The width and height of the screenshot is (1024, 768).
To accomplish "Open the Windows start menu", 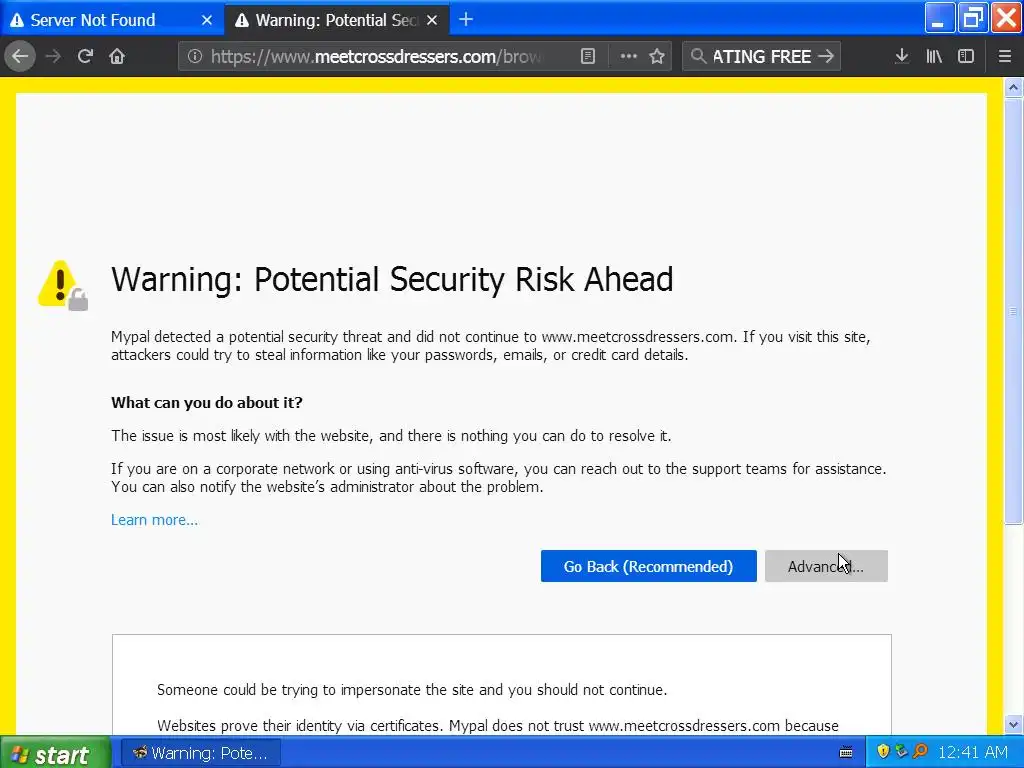I will (x=49, y=753).
